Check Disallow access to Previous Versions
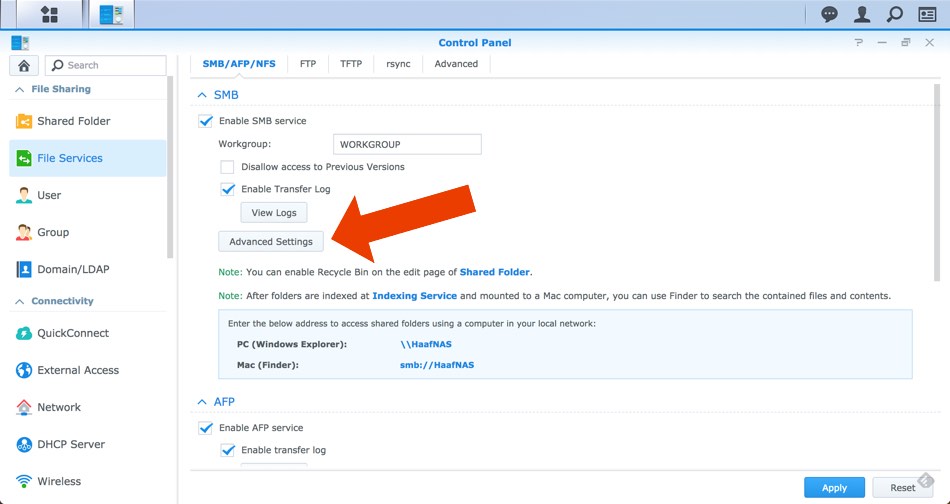950x504 pixels. pyautogui.click(x=227, y=167)
